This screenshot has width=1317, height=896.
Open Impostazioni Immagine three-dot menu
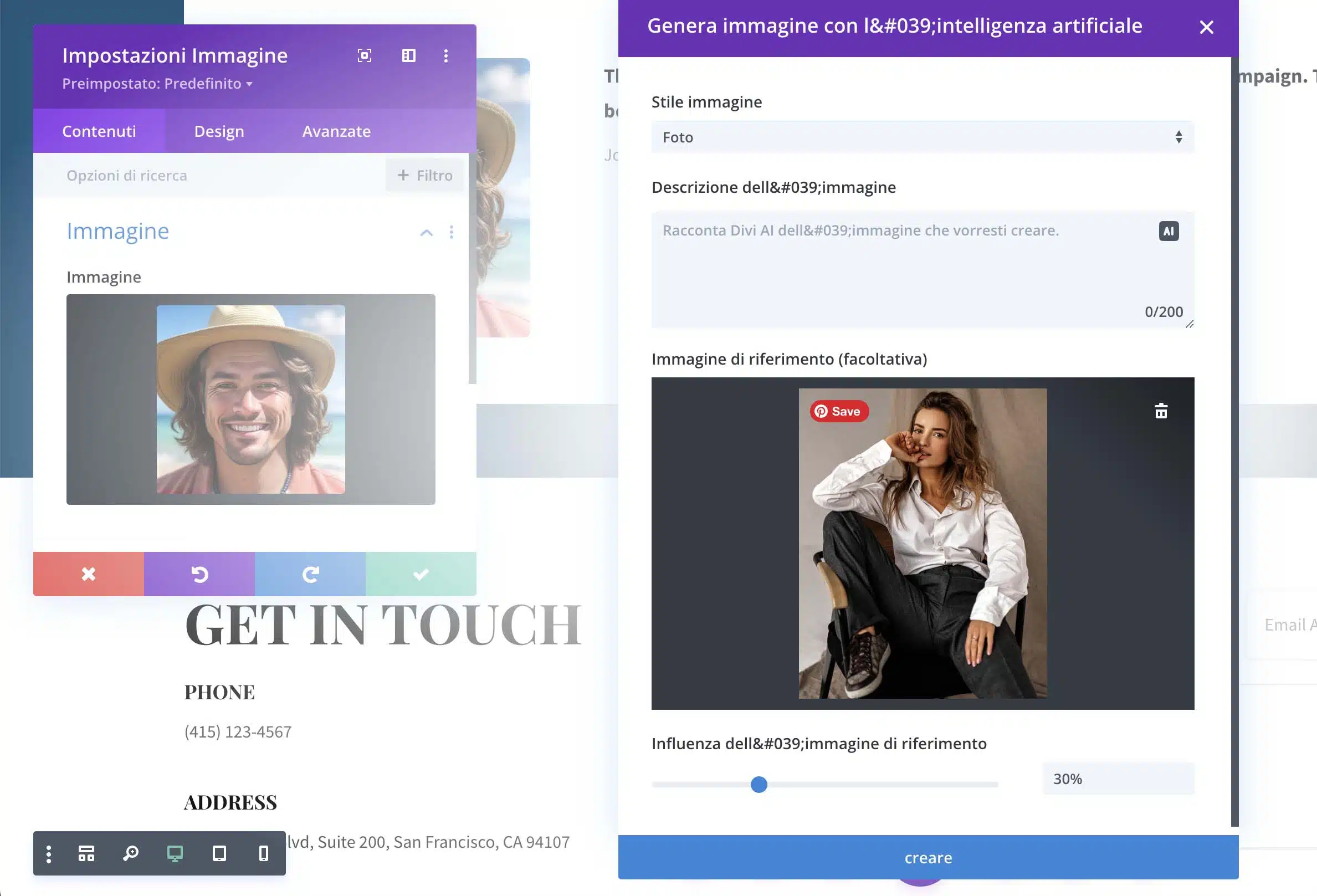tap(446, 55)
